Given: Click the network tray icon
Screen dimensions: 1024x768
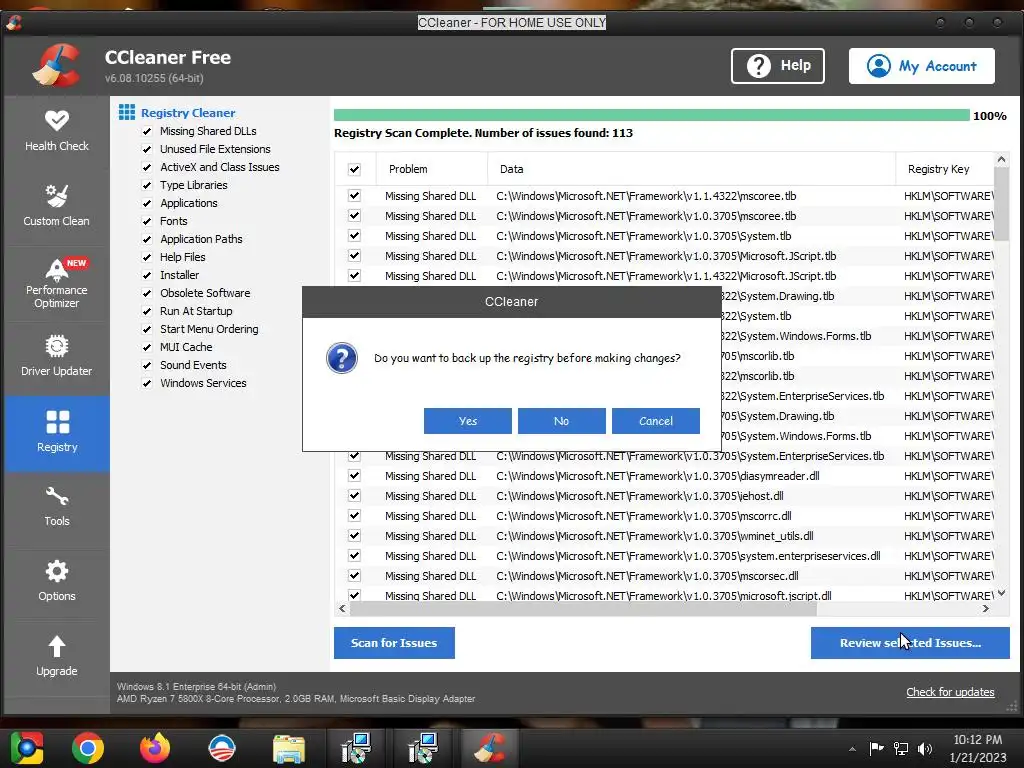Looking at the screenshot, I should coord(901,749).
